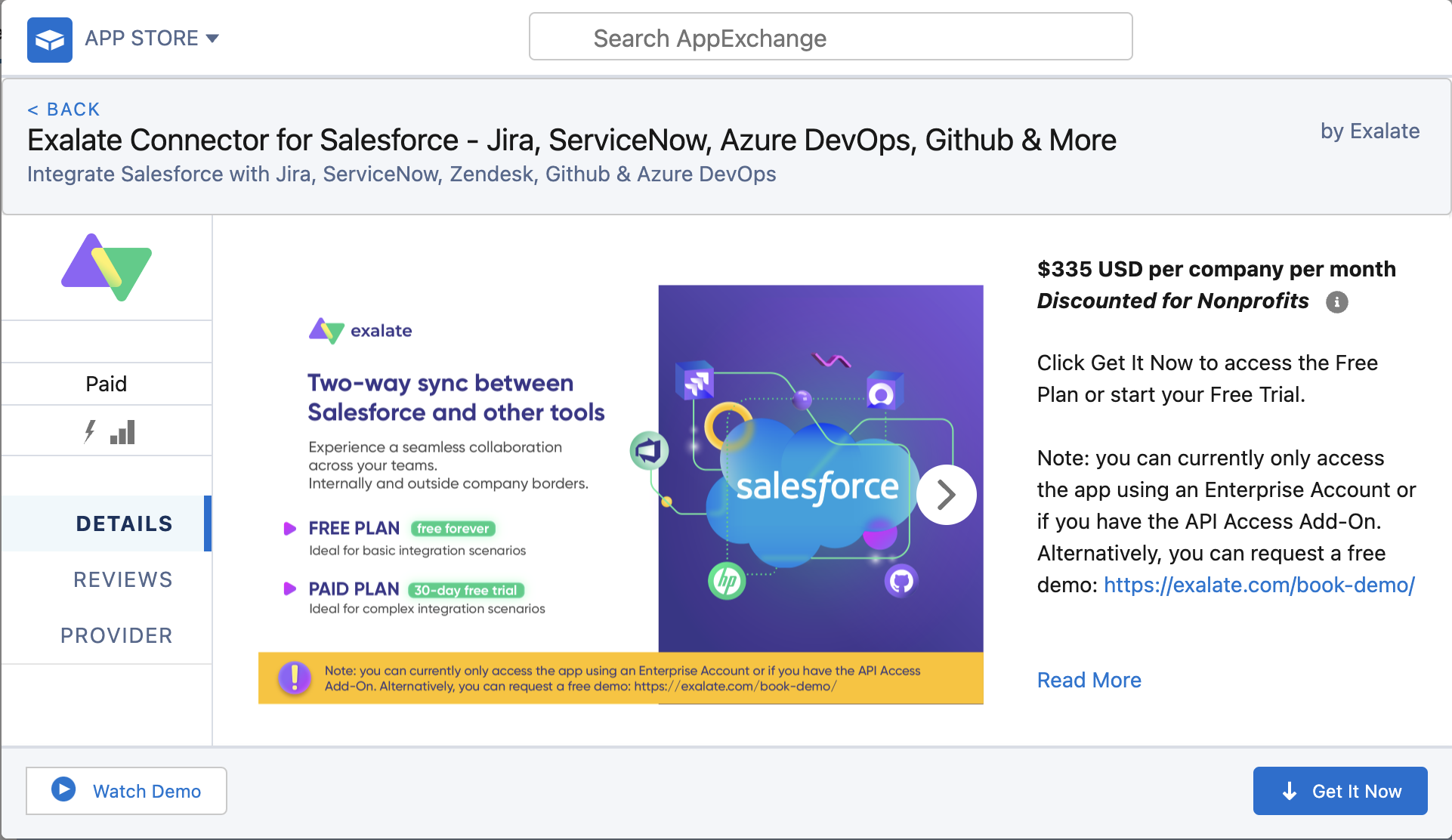Viewport: 1452px width, 840px height.
Task: Click the play icon on Watch Demo
Action: [x=64, y=791]
